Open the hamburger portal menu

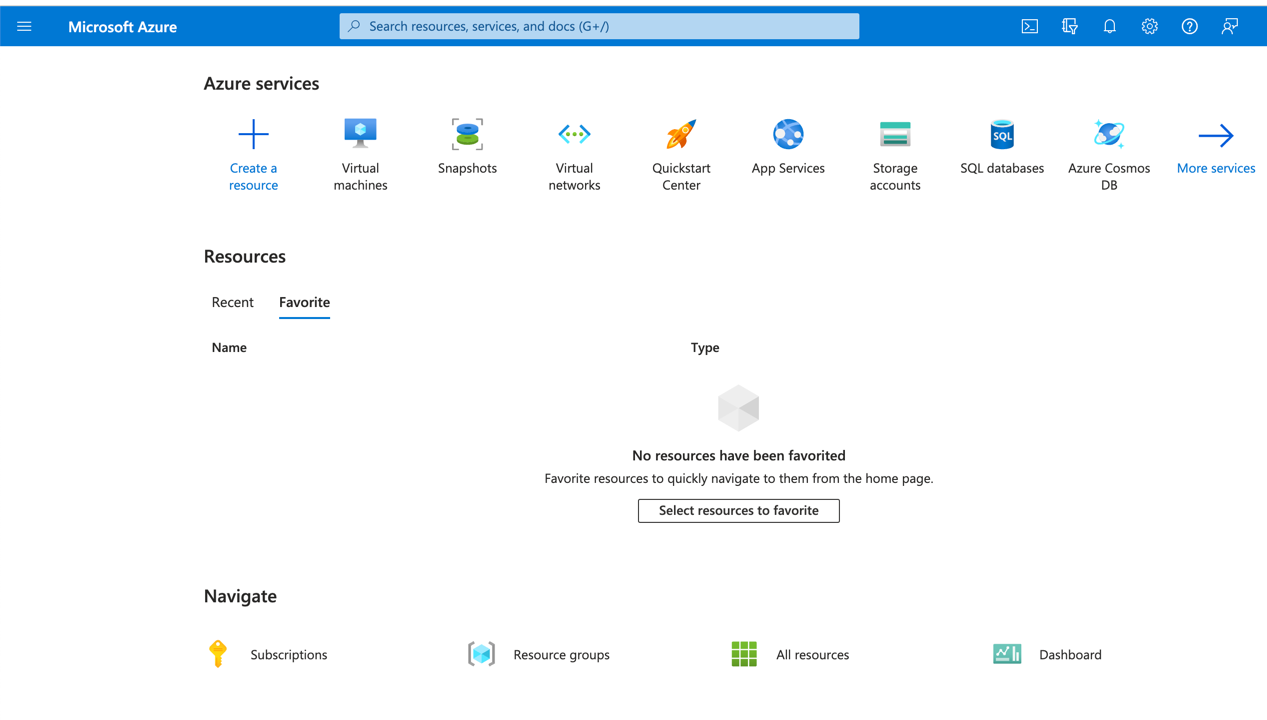(24, 27)
